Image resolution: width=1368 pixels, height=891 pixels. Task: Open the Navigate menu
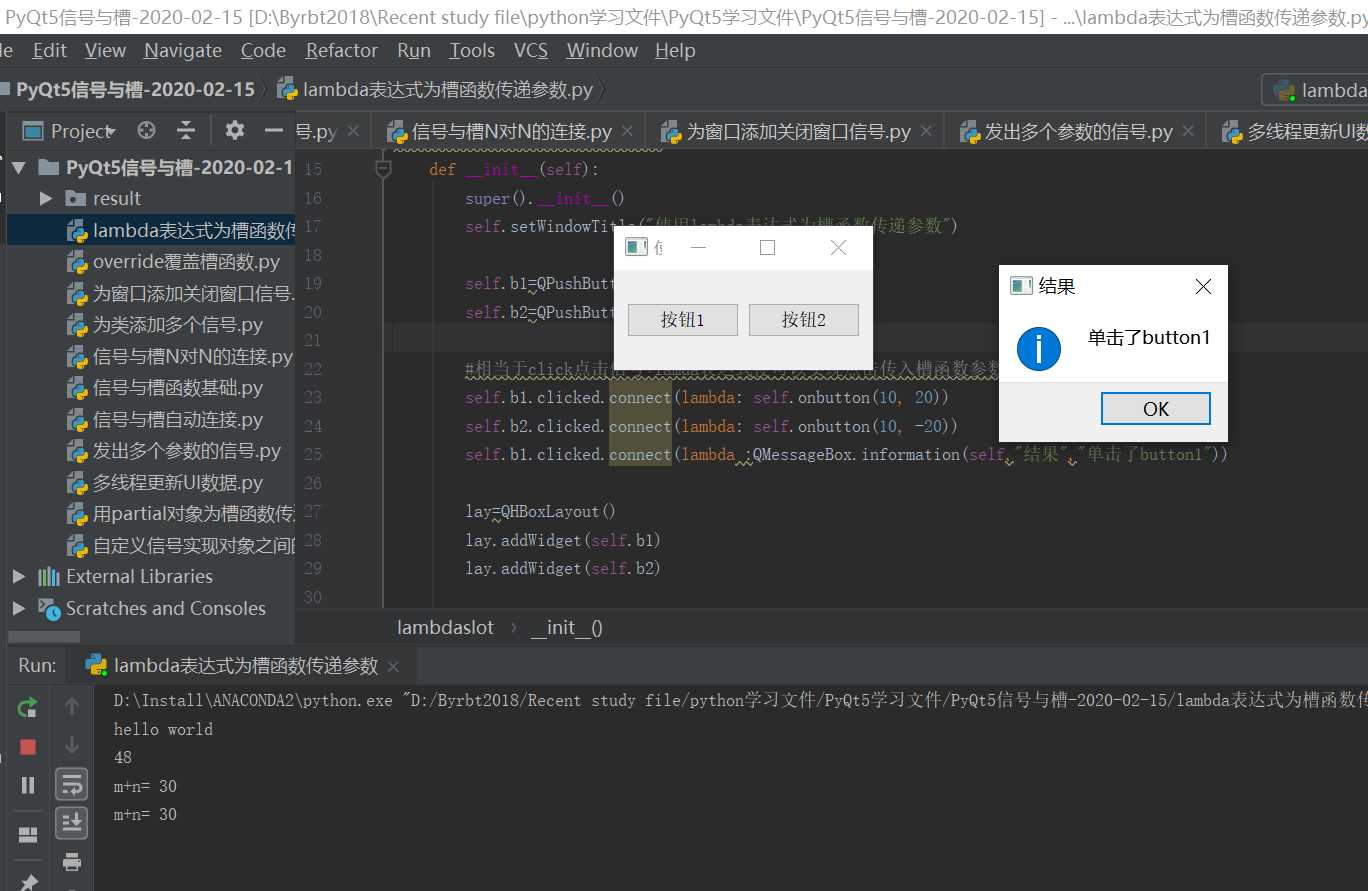183,50
